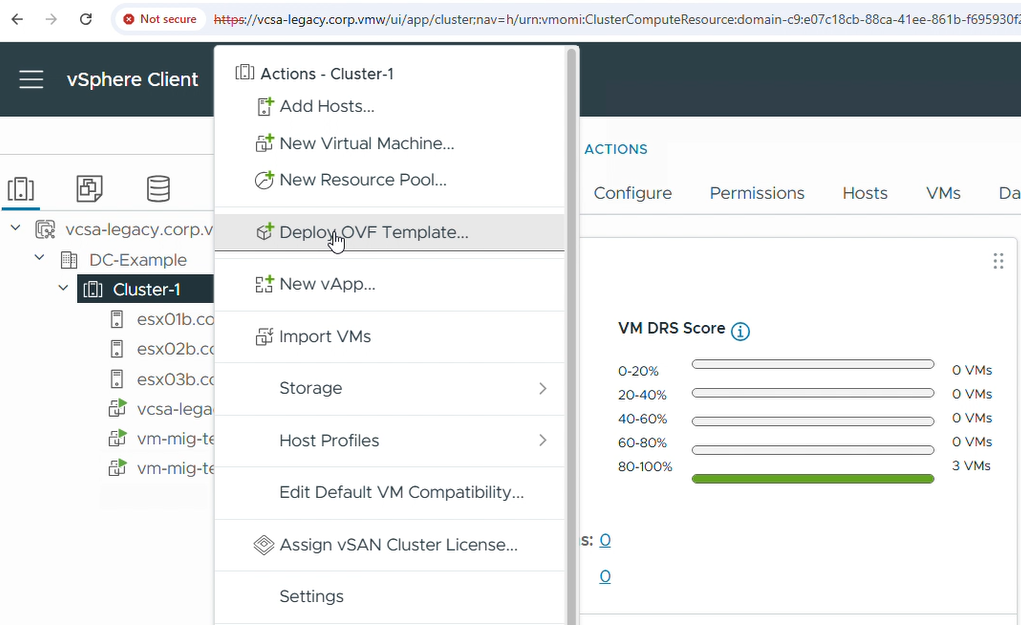Screen dimensions: 1021x625
Task: Collapse the vcsa-legacy.corp vCenter node
Action: pos(16,228)
